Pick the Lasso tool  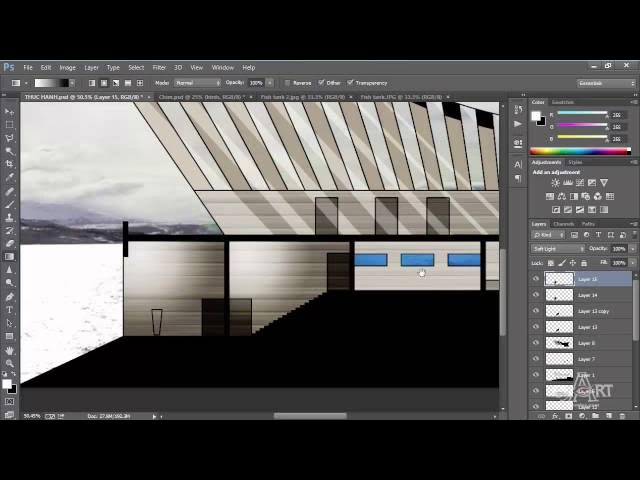pos(10,137)
